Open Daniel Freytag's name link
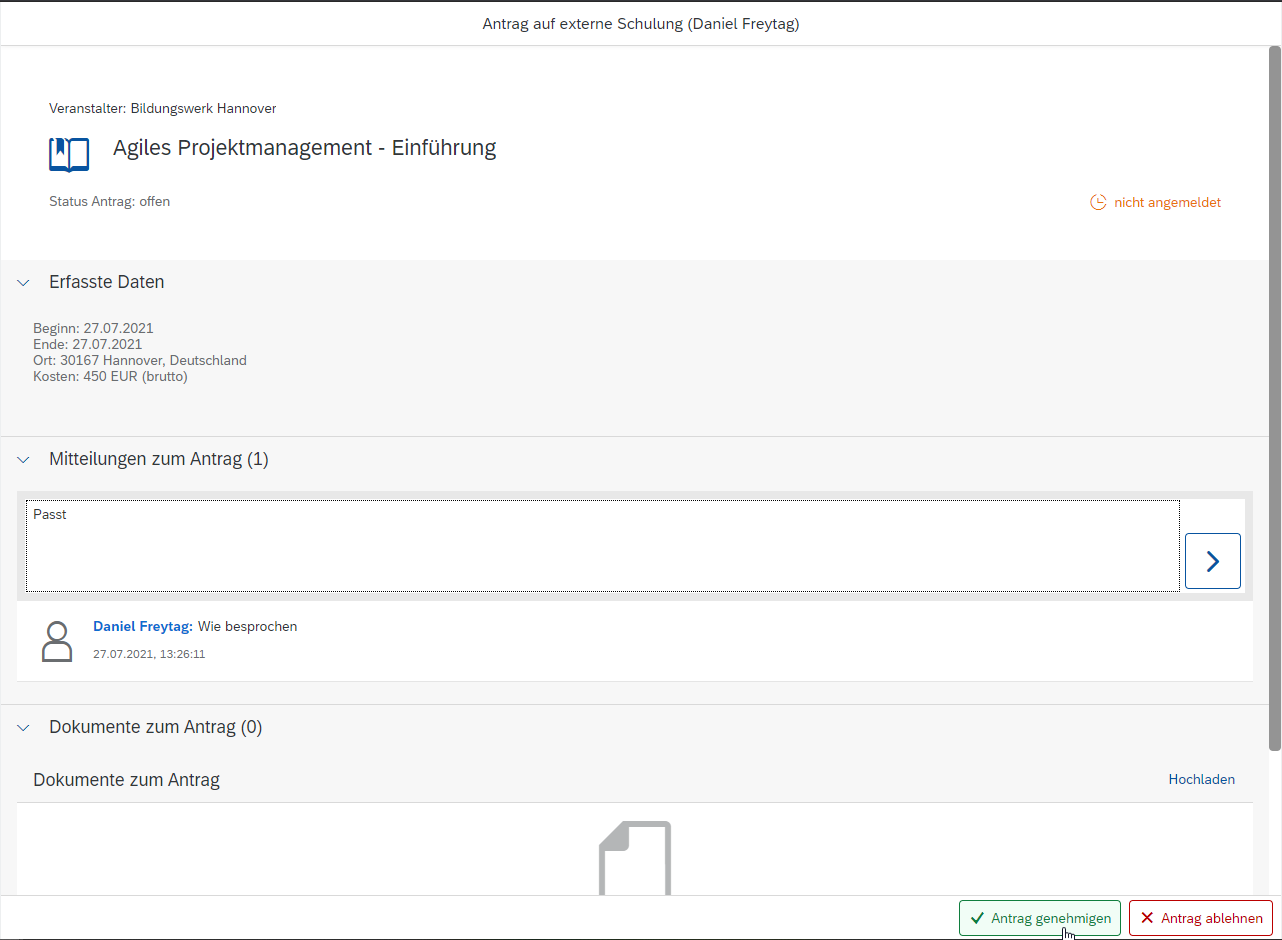Image resolution: width=1282 pixels, height=940 pixels. tap(142, 626)
